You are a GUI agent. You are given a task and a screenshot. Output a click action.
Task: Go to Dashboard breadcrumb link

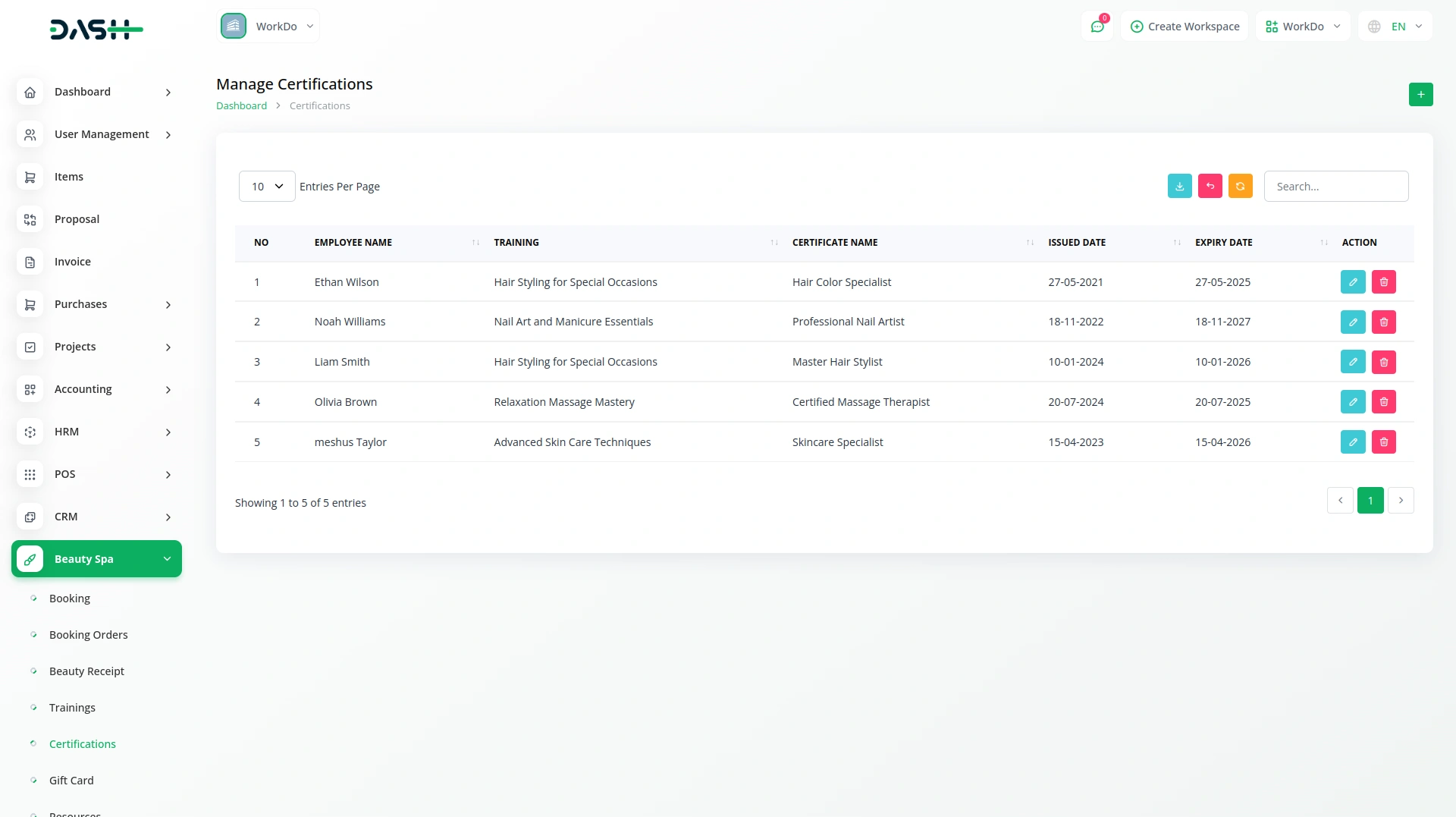pyautogui.click(x=241, y=106)
